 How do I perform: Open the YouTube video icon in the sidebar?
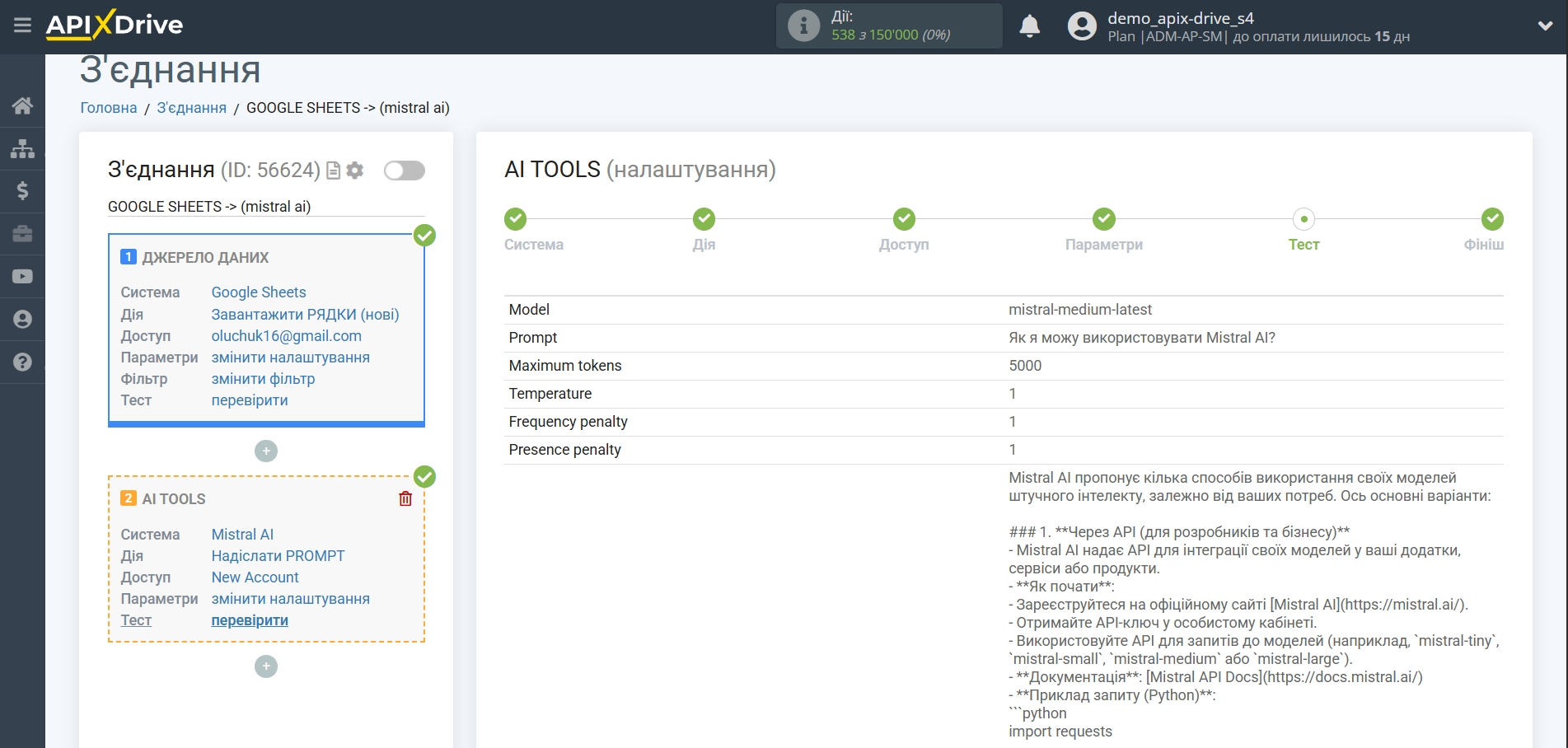click(22, 277)
